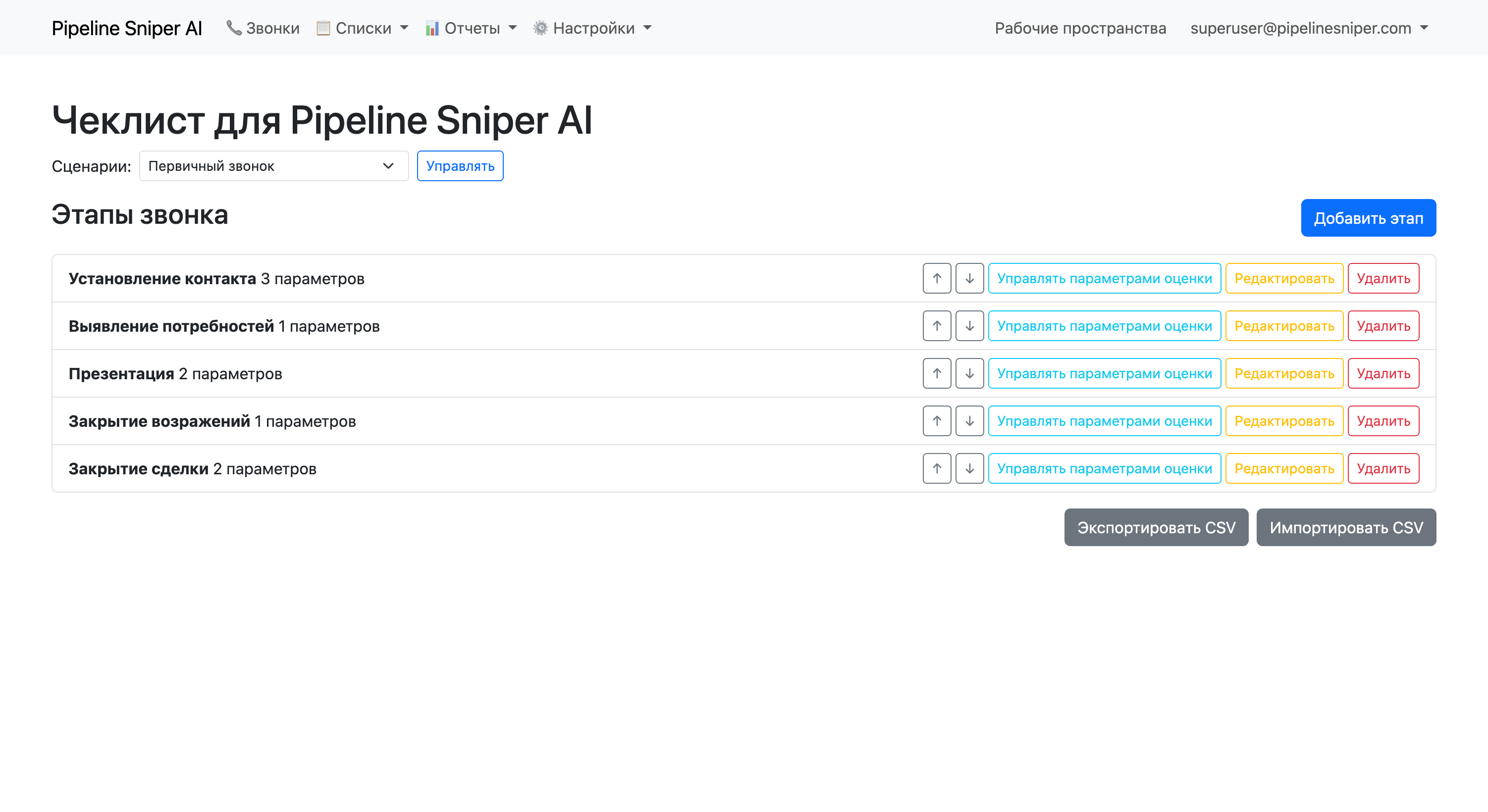Image resolution: width=1488 pixels, height=812 pixels.
Task: Open superuser account dropdown
Action: coord(1308,28)
